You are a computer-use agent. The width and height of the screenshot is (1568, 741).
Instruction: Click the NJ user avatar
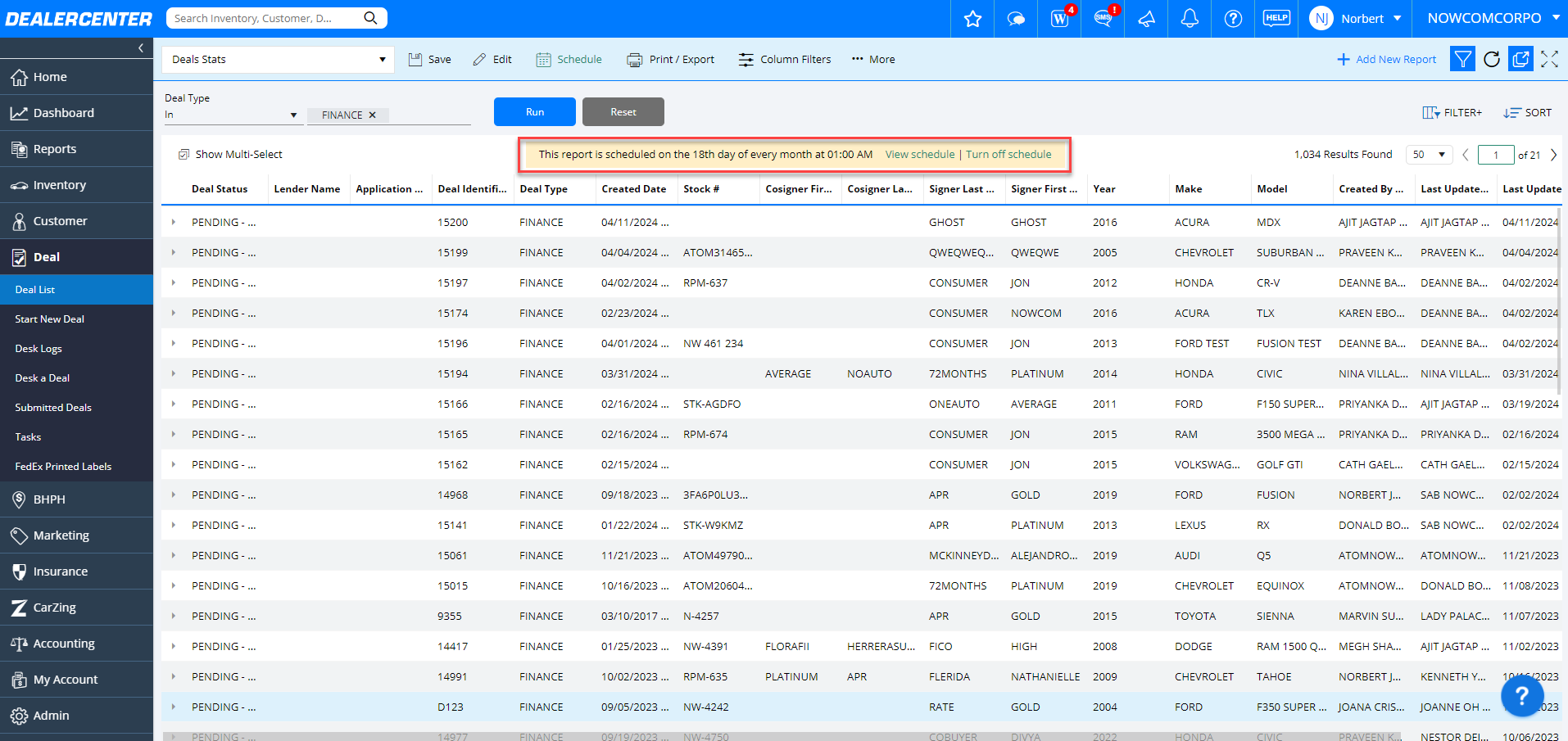coord(1321,18)
